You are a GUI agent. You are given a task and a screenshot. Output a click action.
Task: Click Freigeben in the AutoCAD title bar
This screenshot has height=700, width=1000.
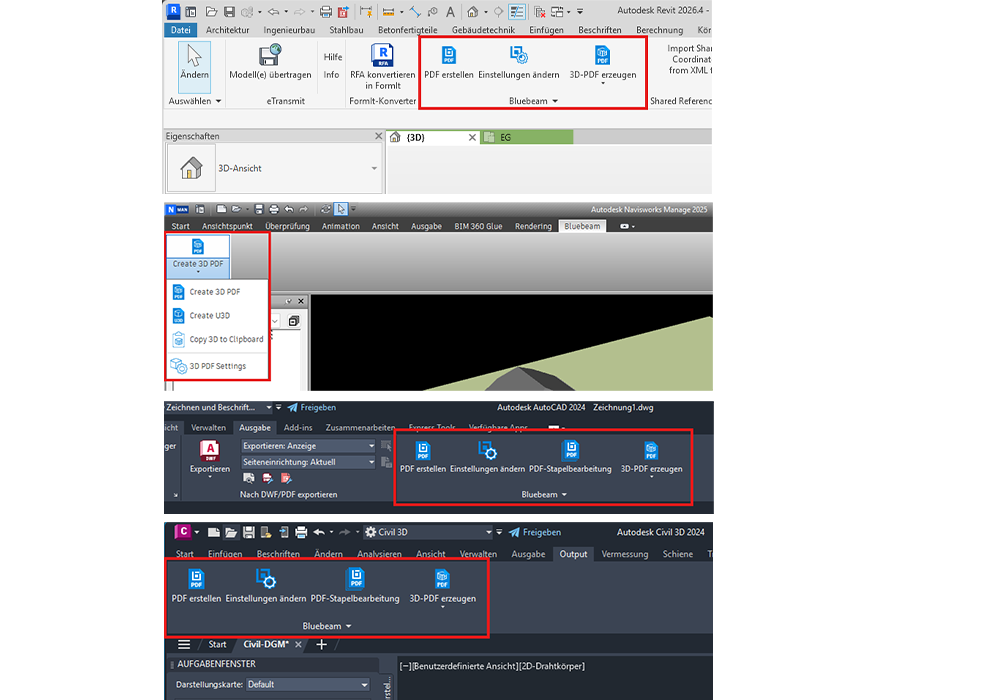(311, 407)
